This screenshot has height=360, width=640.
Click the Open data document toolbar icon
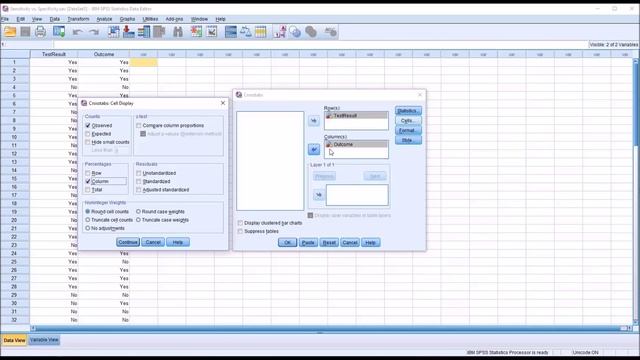[x=10, y=32]
